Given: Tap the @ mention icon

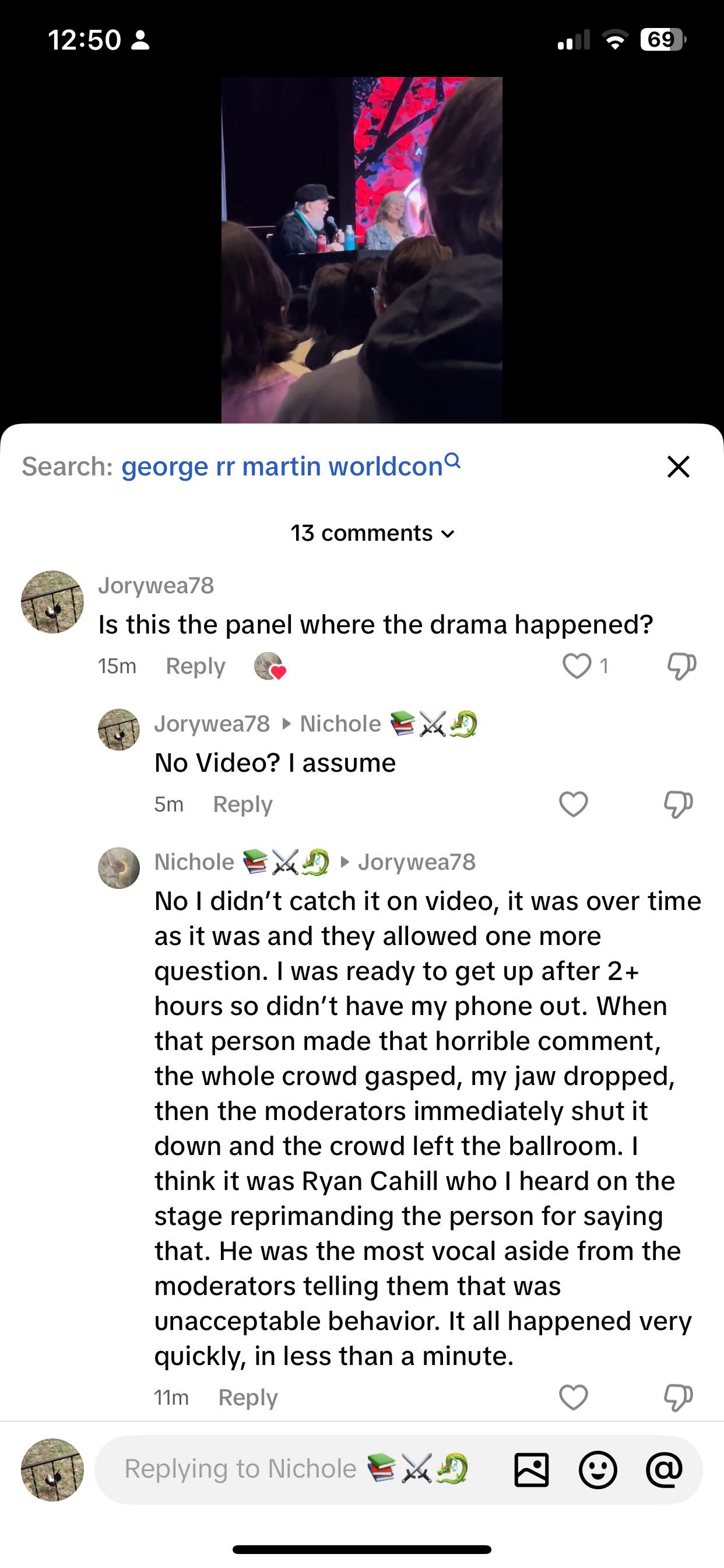Looking at the screenshot, I should point(665,1469).
